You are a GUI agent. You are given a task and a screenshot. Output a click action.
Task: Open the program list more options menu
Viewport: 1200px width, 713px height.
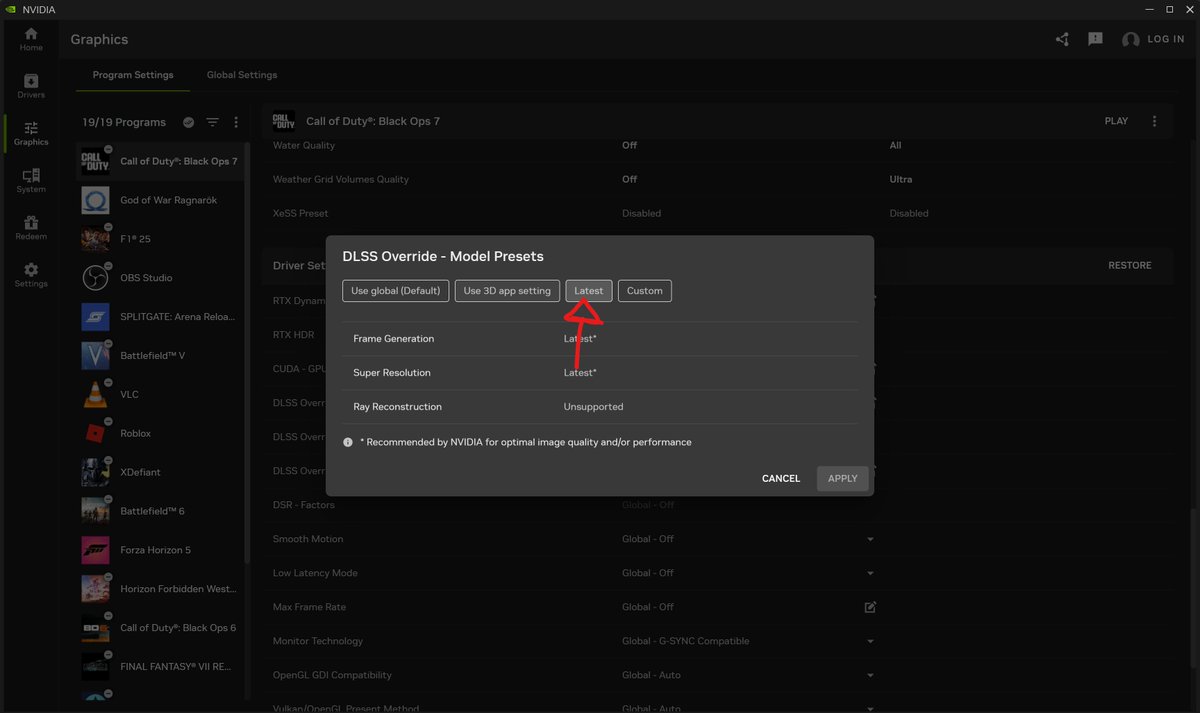[236, 122]
